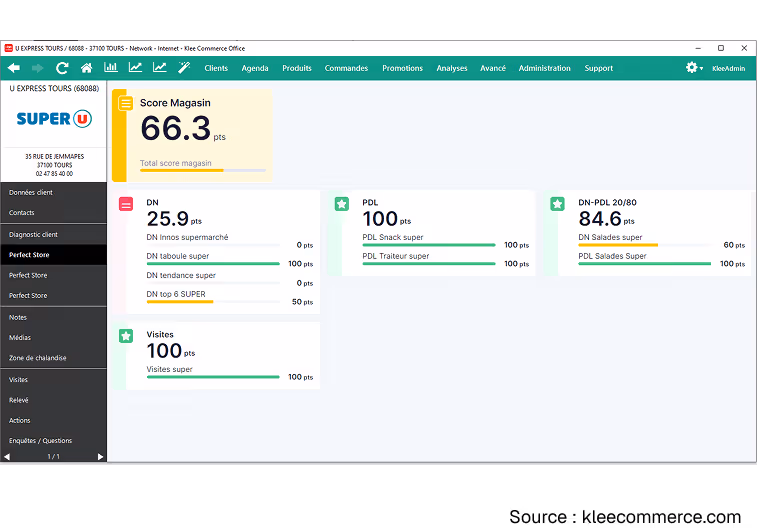757x528 pixels.
Task: Refresh the page with the reload icon
Action: (x=62, y=68)
